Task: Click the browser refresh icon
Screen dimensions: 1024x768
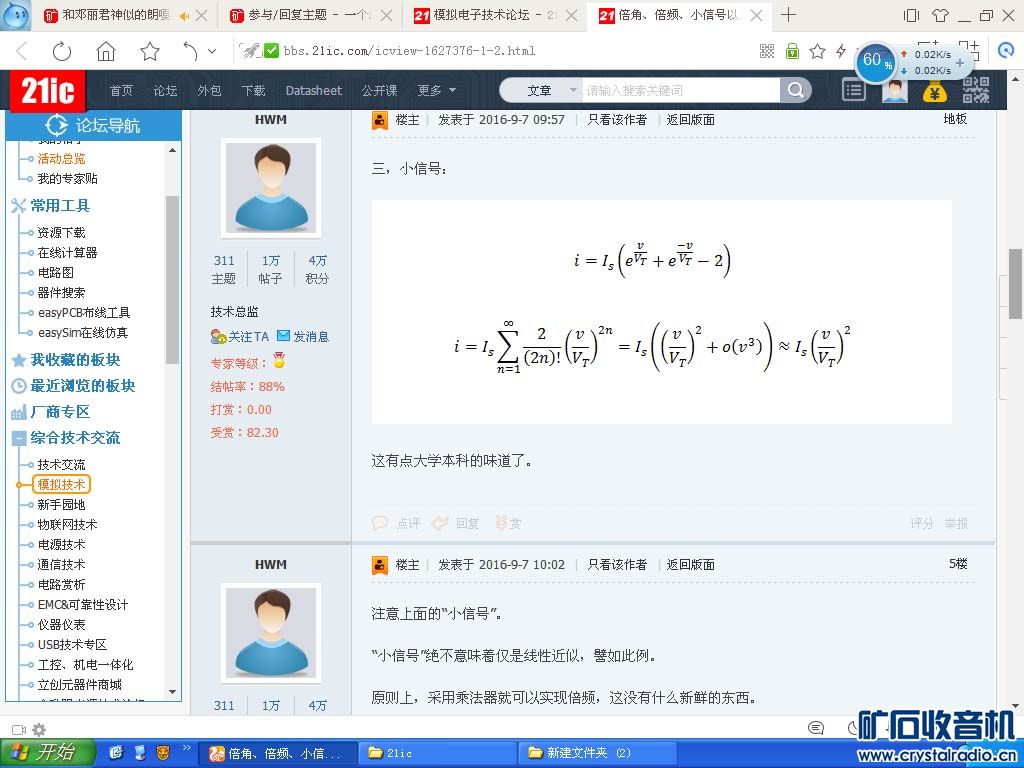Action: tap(62, 52)
